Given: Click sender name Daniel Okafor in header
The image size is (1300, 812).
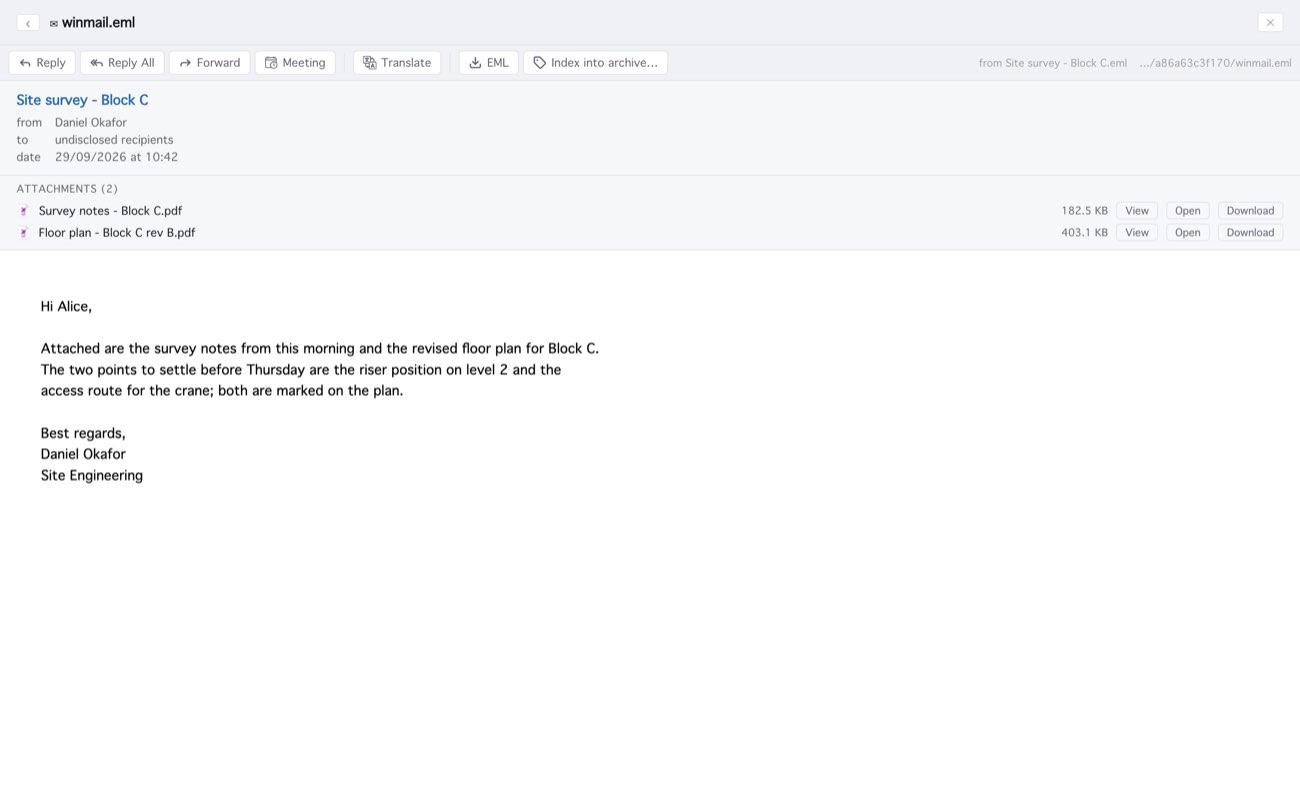Looking at the screenshot, I should click(91, 123).
